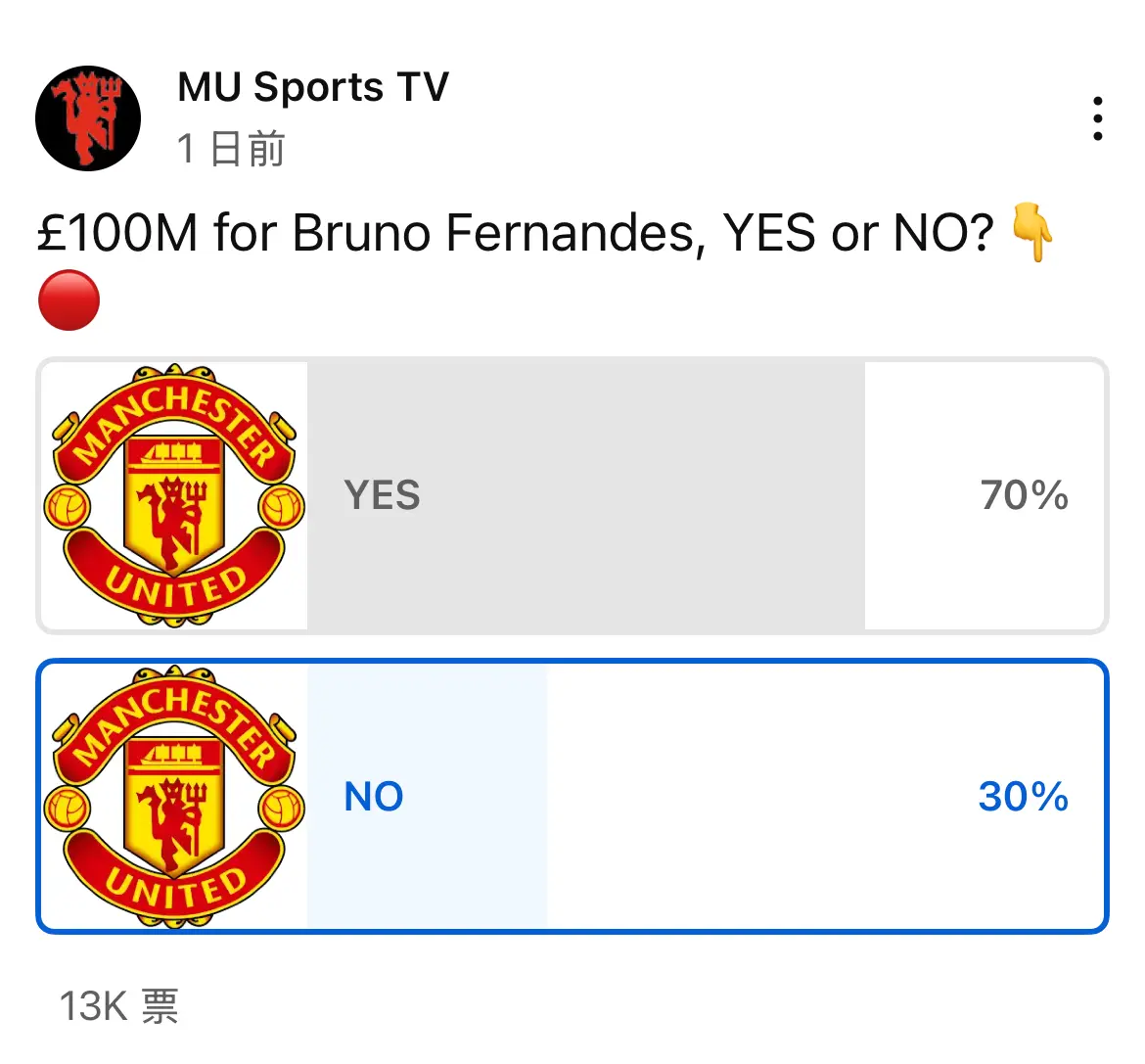Click the pointing-down hand emoji

[1031, 232]
